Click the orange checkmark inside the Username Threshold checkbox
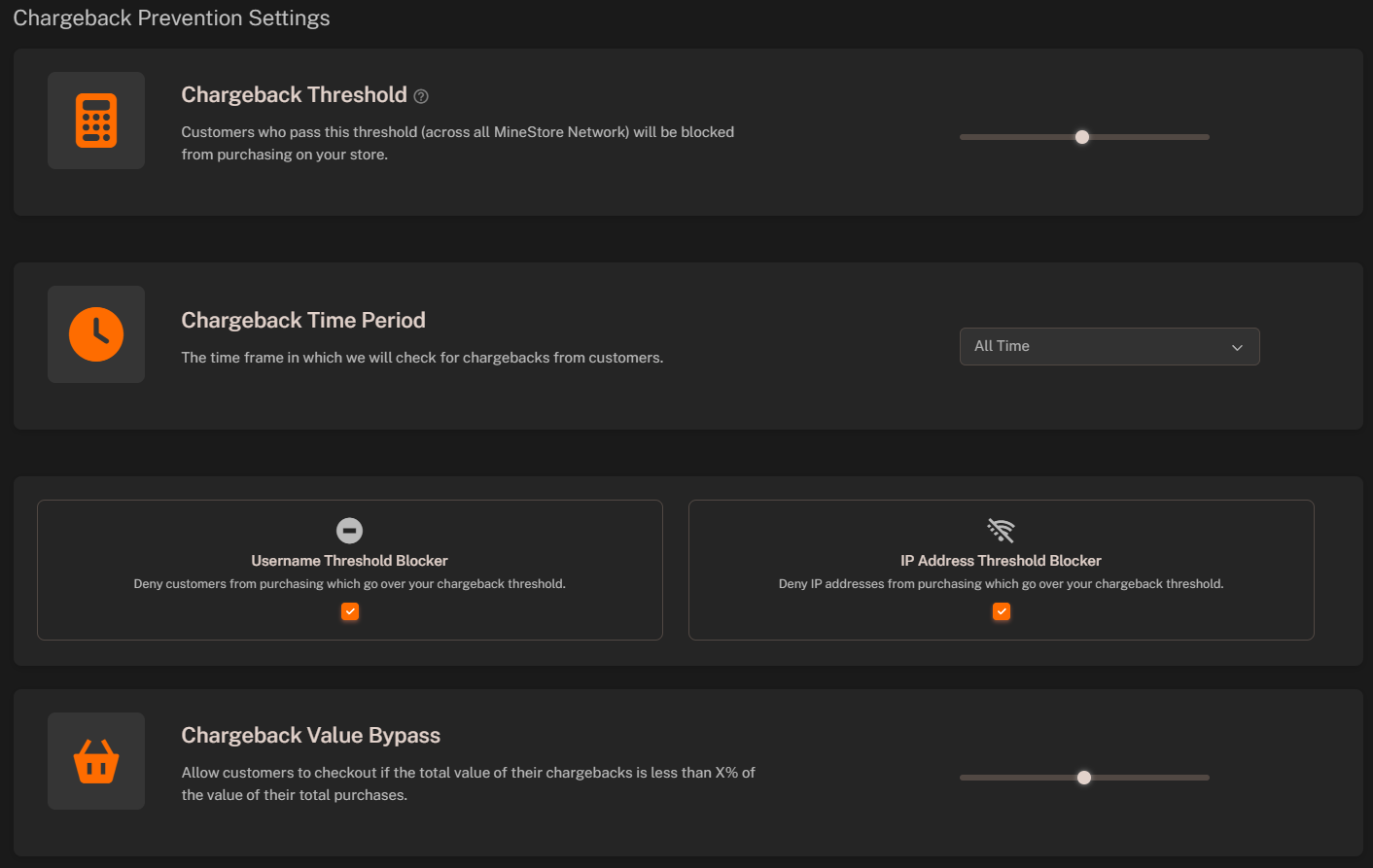 (x=349, y=611)
